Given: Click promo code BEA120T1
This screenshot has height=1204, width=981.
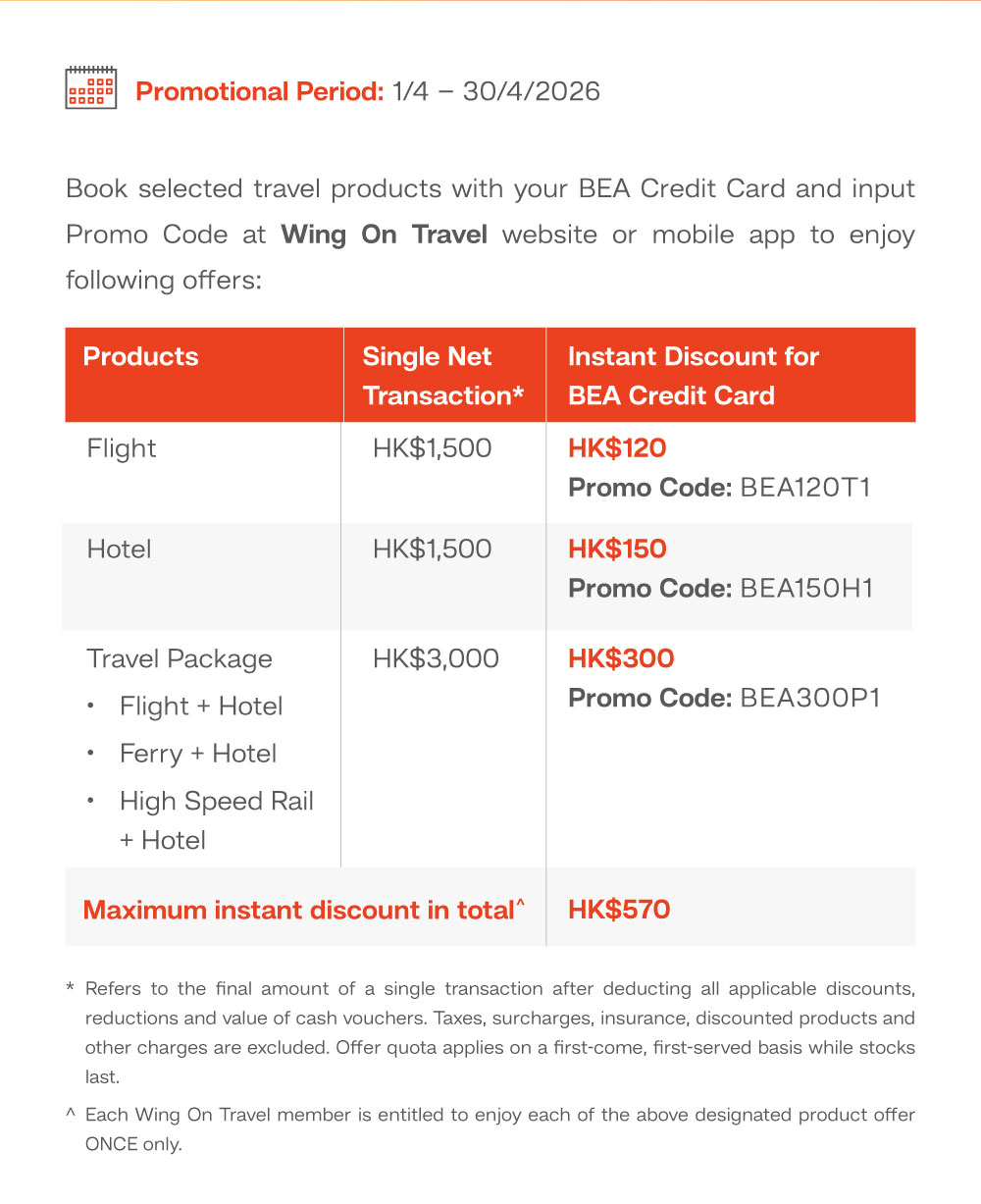Looking at the screenshot, I should tap(804, 488).
